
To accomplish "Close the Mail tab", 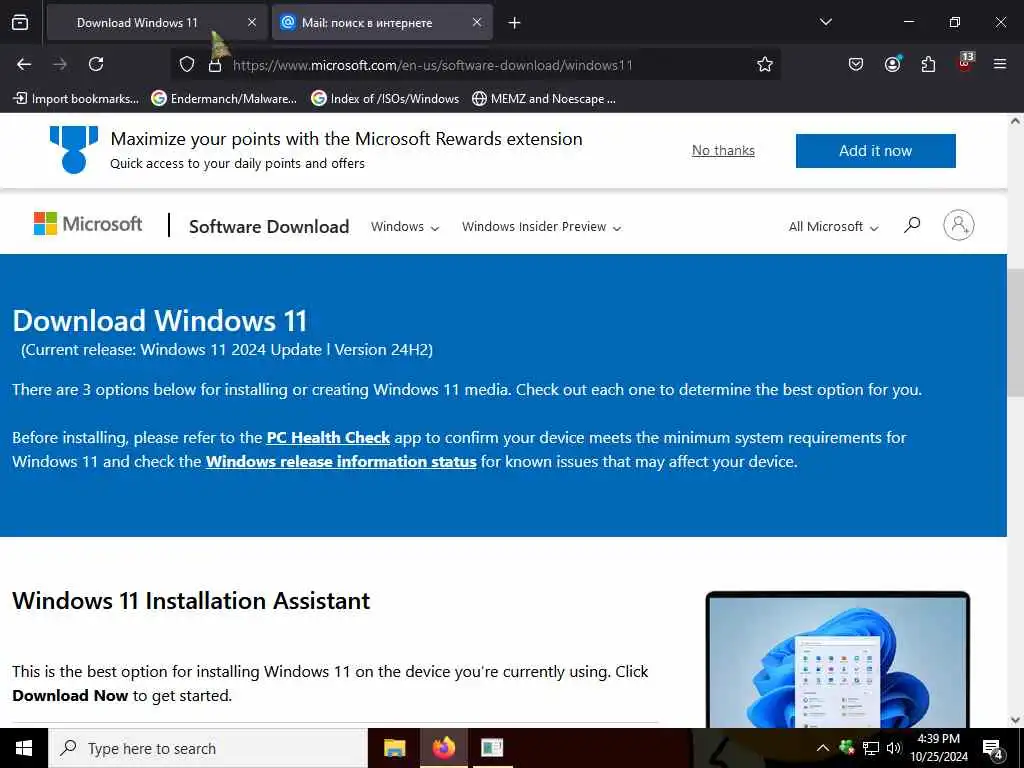I will click(477, 22).
